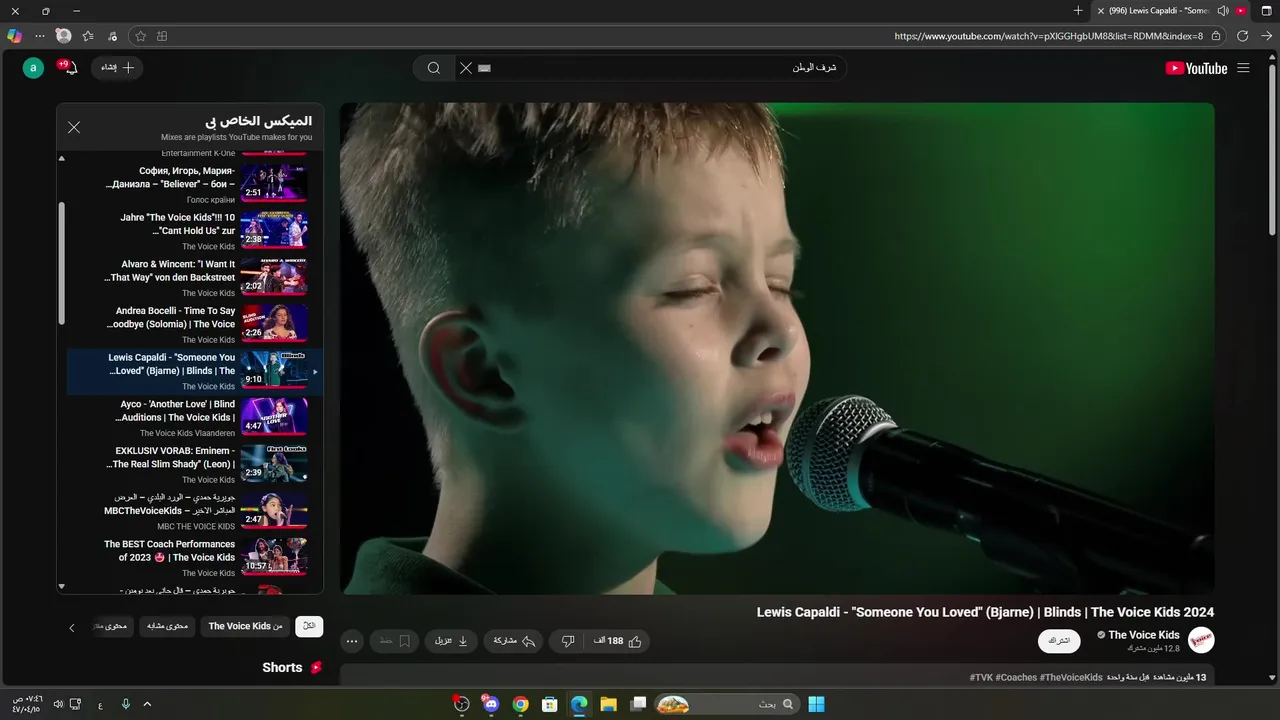Refresh the page in browser
Image resolution: width=1280 pixels, height=720 pixels.
coord(1243,36)
